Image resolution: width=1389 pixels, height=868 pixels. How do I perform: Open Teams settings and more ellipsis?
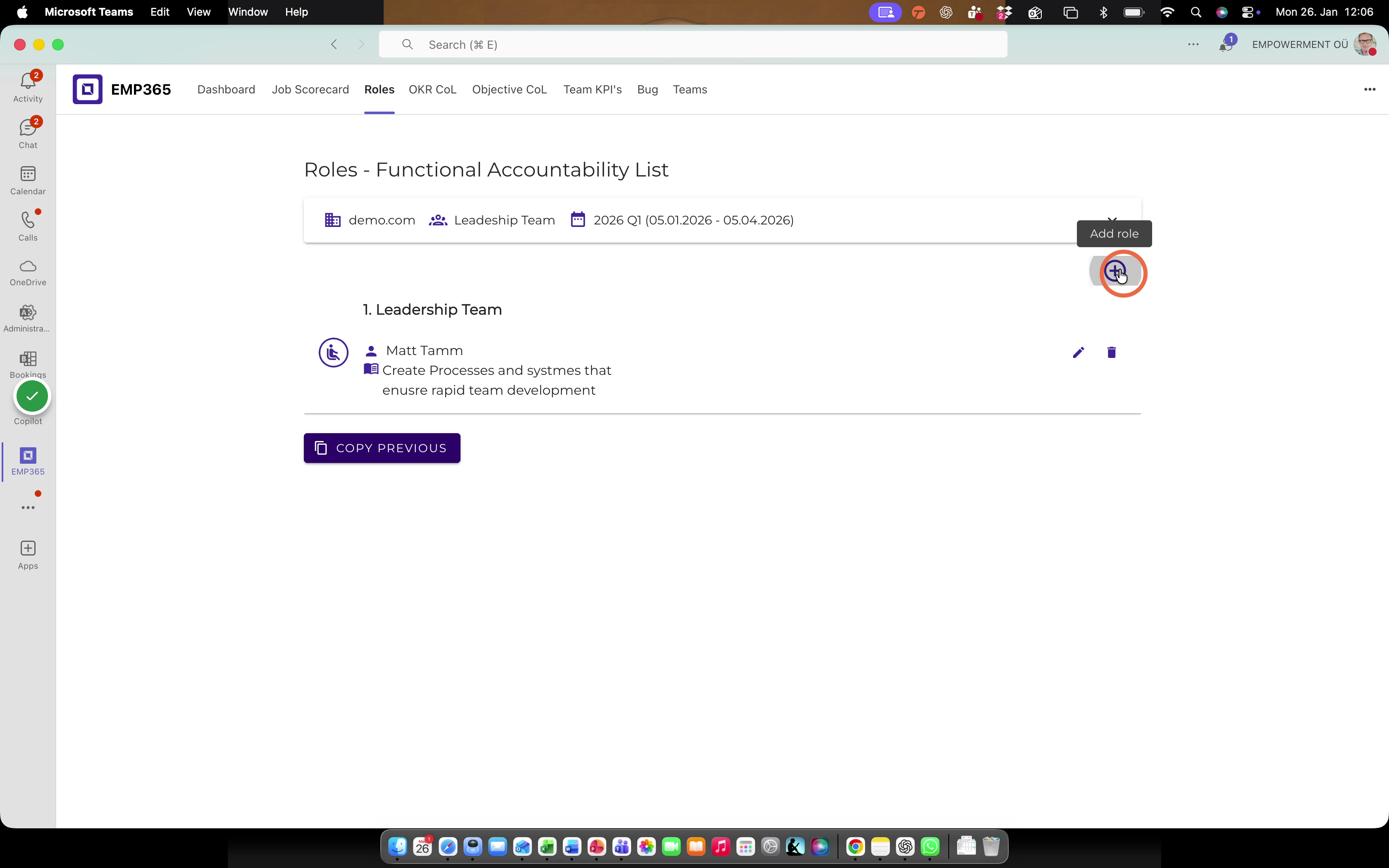pyautogui.click(x=1193, y=44)
